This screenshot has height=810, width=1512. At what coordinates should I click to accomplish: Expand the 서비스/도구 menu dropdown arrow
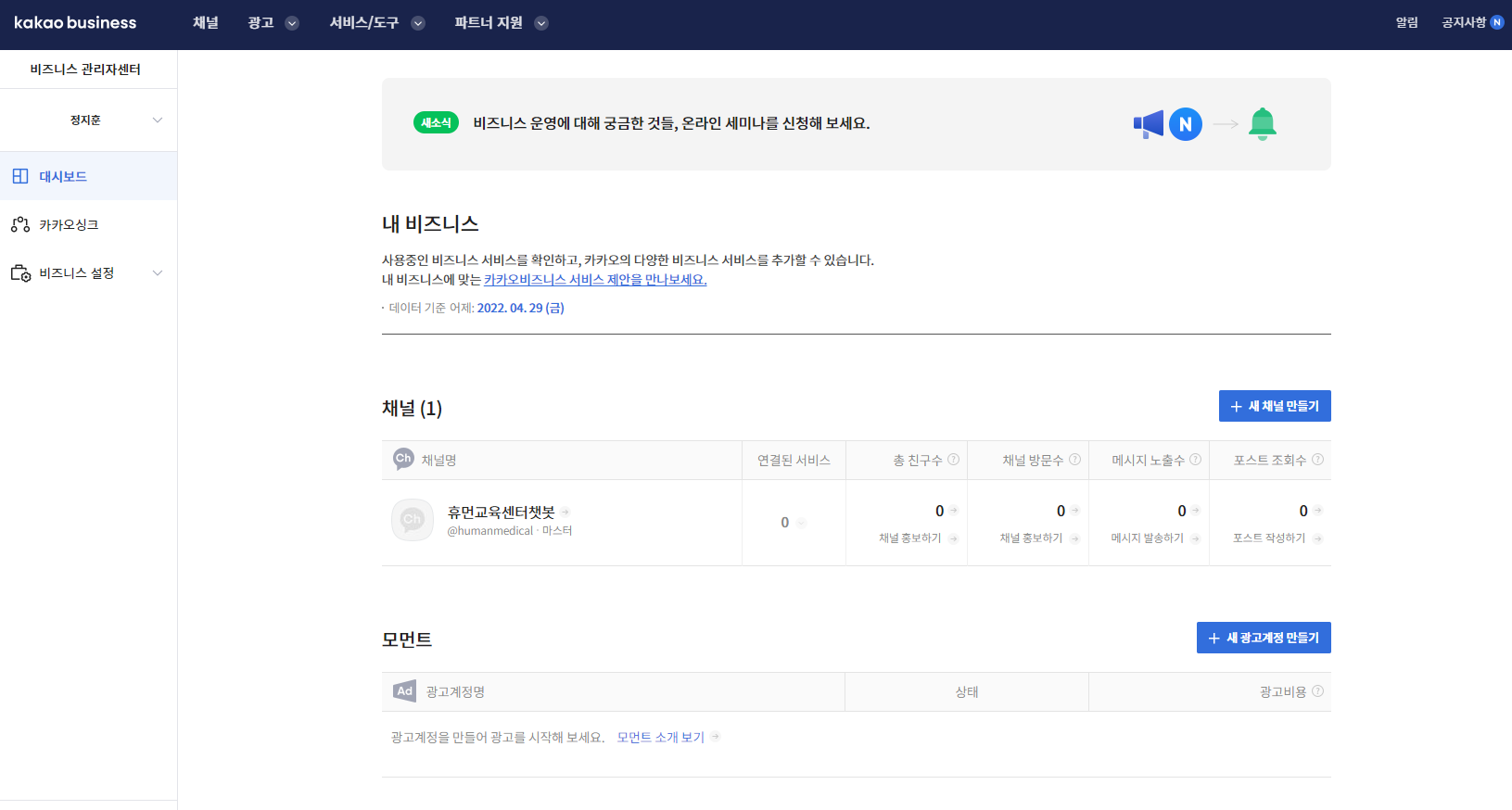click(418, 23)
